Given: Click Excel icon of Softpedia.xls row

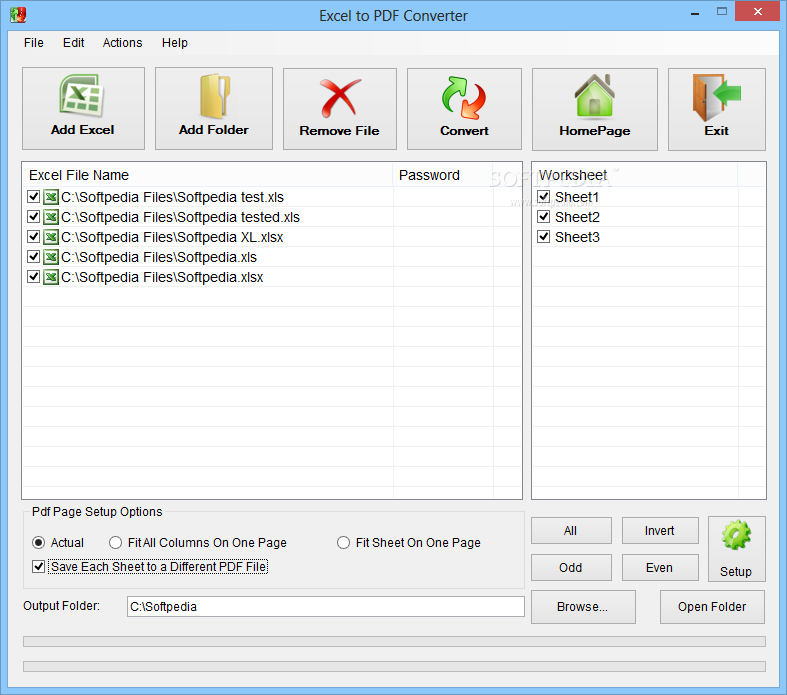Looking at the screenshot, I should (51, 257).
